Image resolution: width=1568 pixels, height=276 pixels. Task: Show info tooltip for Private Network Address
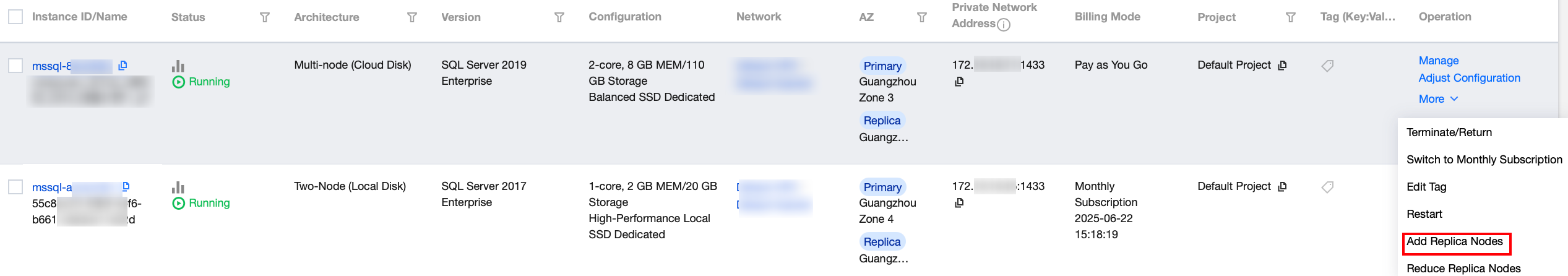coord(1004,25)
